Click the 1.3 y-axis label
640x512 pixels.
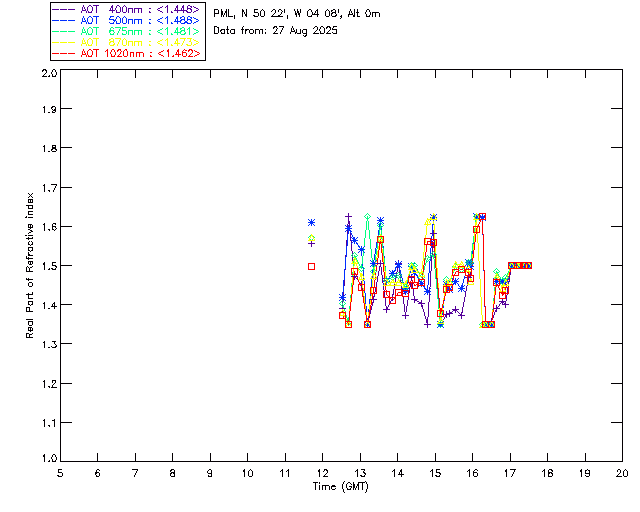click(49, 344)
